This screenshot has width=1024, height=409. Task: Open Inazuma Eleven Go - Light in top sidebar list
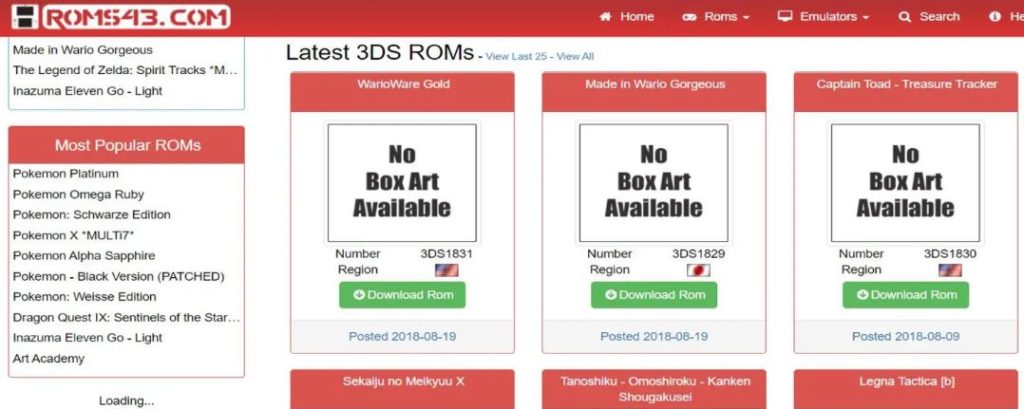click(88, 91)
